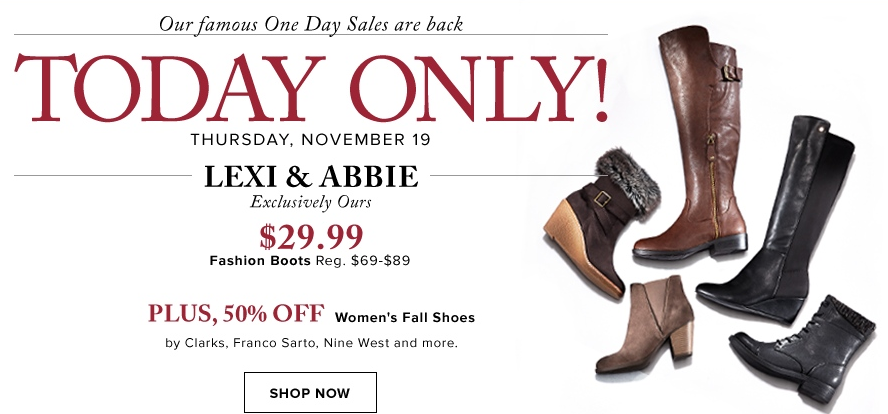Click the LEXI & ABBIE brand name
Screen dimensions: 888x414
pos(310,177)
